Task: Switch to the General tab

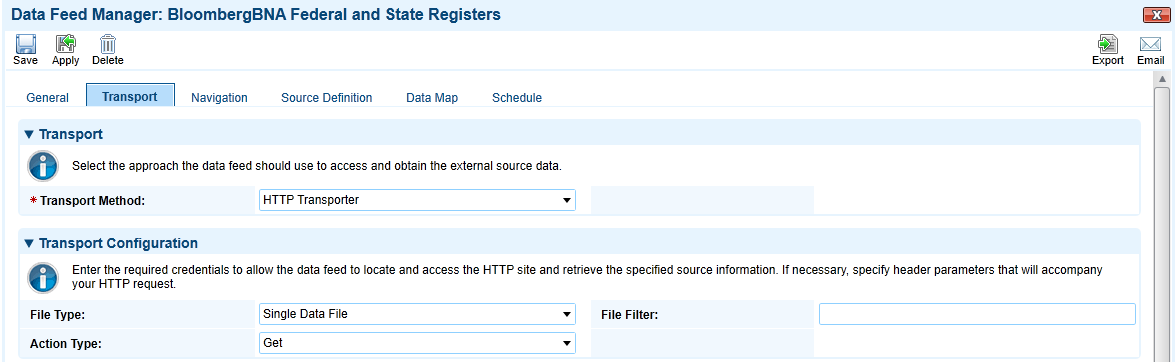Action: click(x=47, y=97)
